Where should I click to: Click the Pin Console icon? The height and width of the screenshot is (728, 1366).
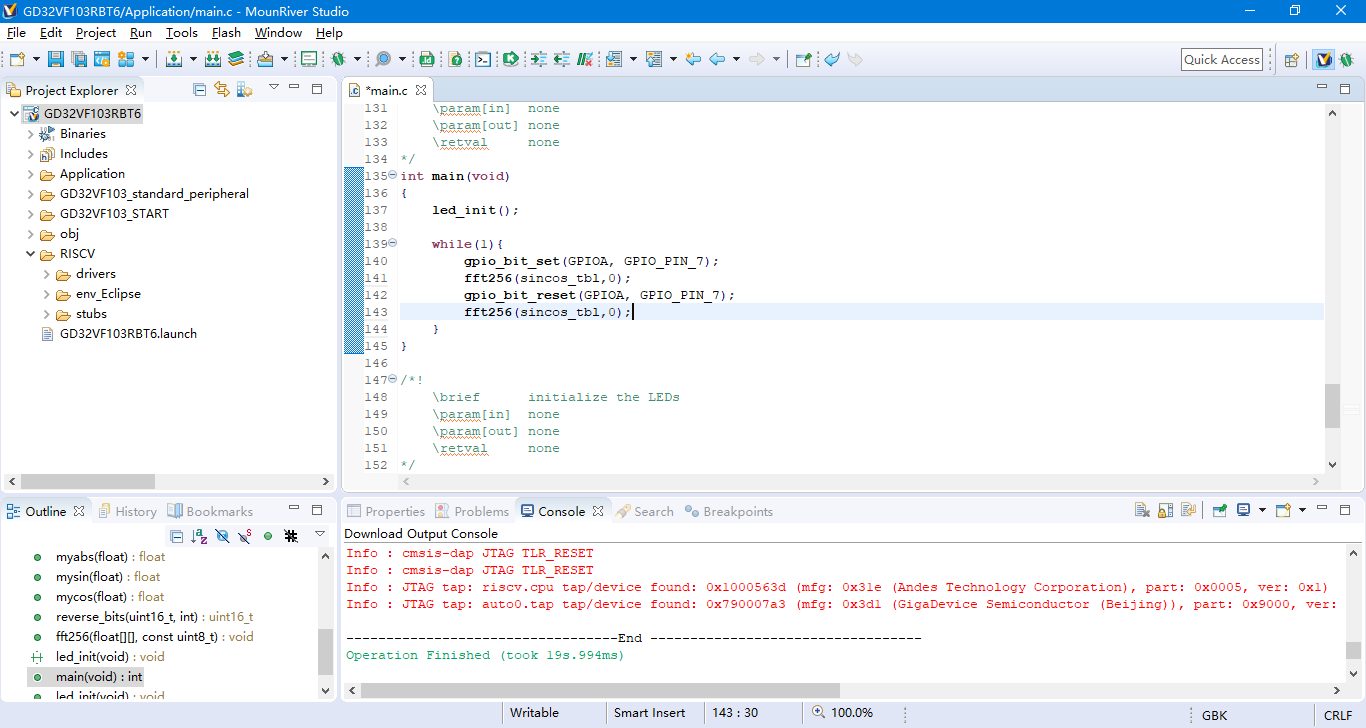(1220, 510)
